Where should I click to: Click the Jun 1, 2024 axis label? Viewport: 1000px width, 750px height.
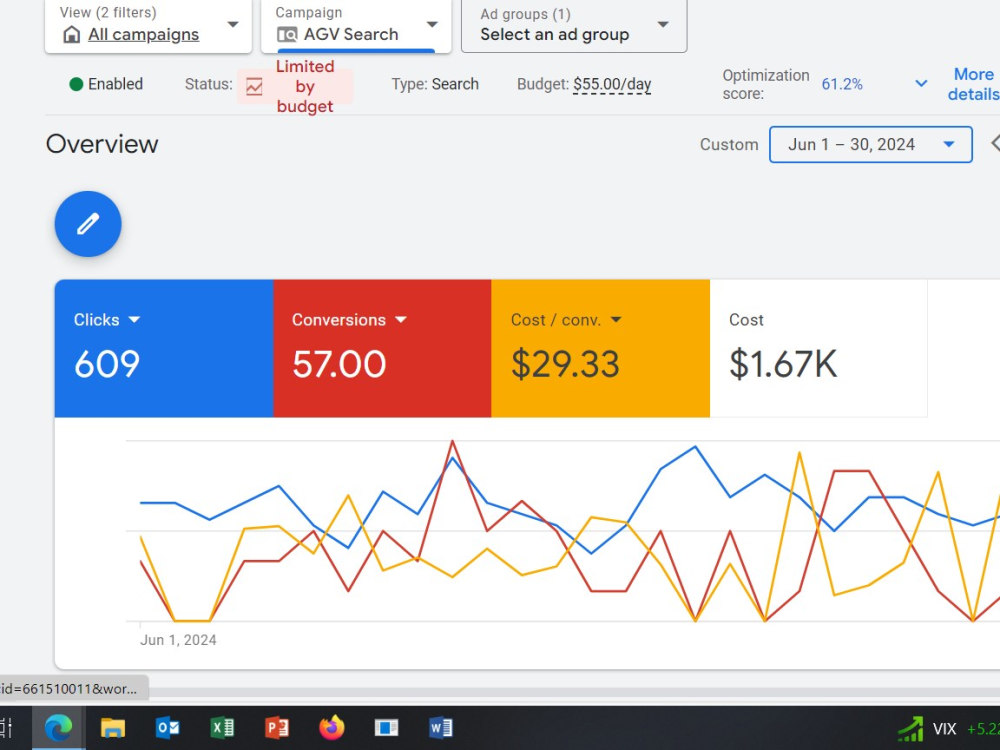(x=179, y=640)
